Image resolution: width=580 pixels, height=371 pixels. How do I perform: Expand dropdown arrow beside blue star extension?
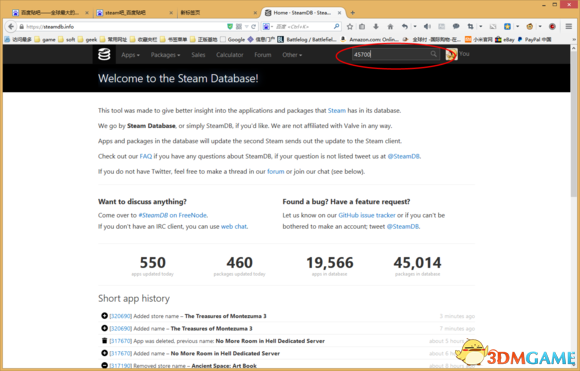(517, 26)
